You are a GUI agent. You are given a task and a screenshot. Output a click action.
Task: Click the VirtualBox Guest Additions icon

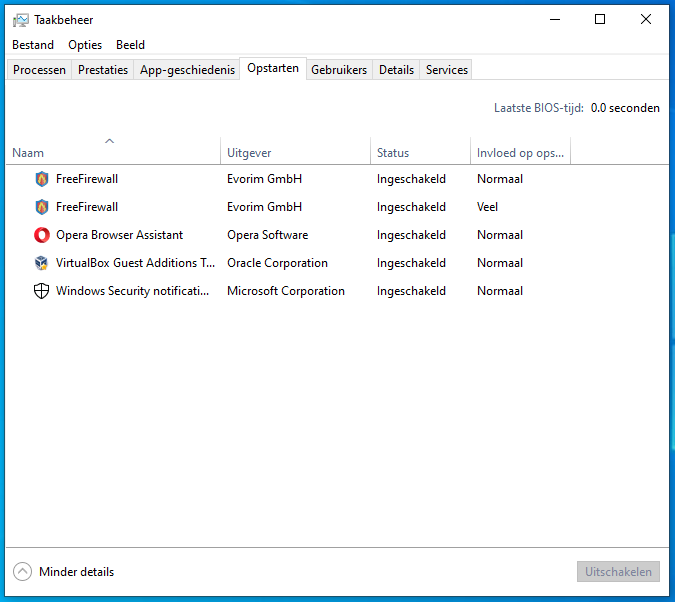(x=41, y=263)
